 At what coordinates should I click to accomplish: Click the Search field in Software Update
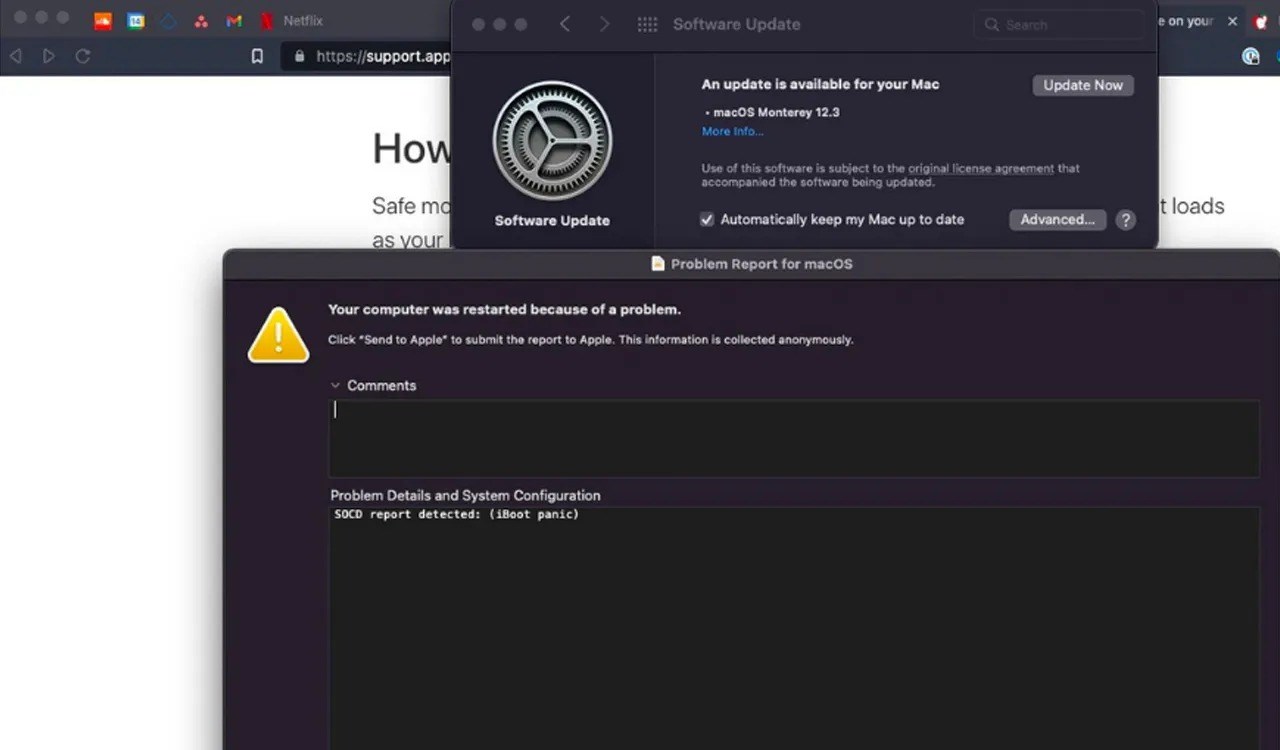pyautogui.click(x=1059, y=24)
